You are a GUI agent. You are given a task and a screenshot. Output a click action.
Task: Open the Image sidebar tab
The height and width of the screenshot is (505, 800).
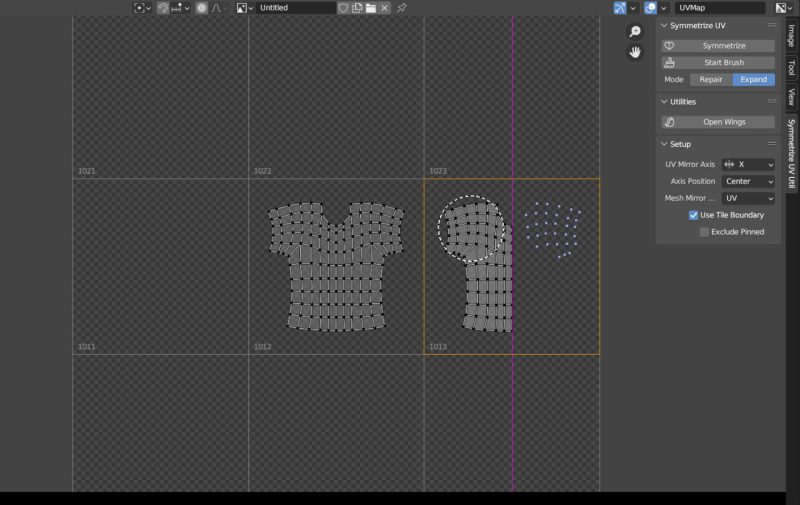click(x=791, y=35)
